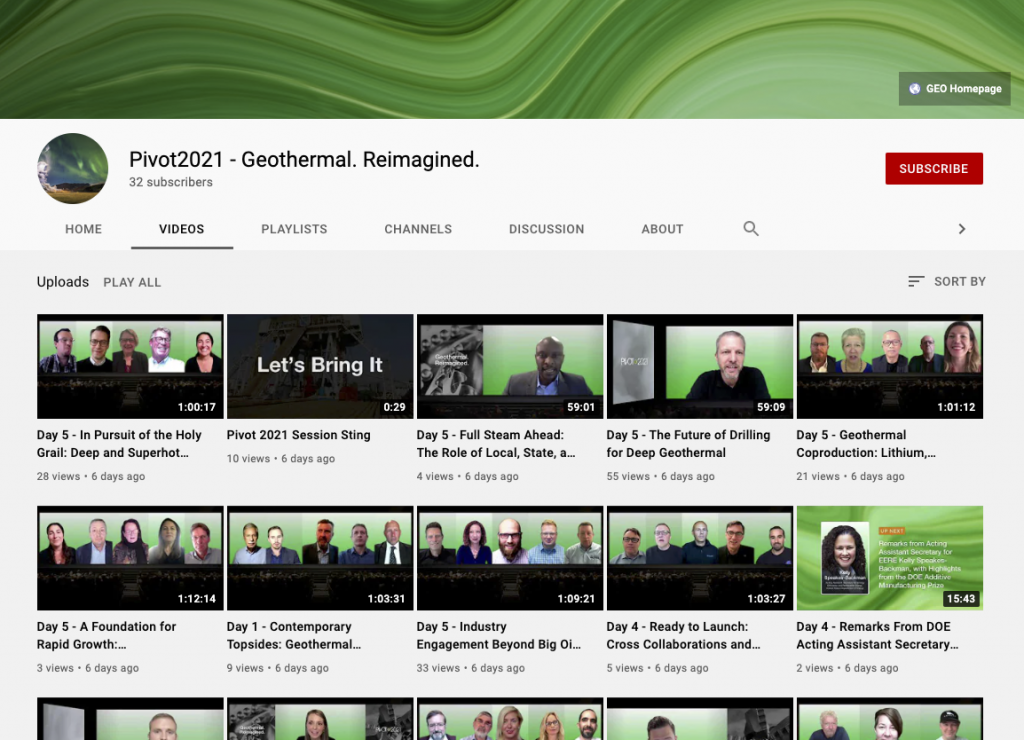Play the 'Let's Bring It' thumbnail
The height and width of the screenshot is (740, 1024).
click(x=320, y=366)
